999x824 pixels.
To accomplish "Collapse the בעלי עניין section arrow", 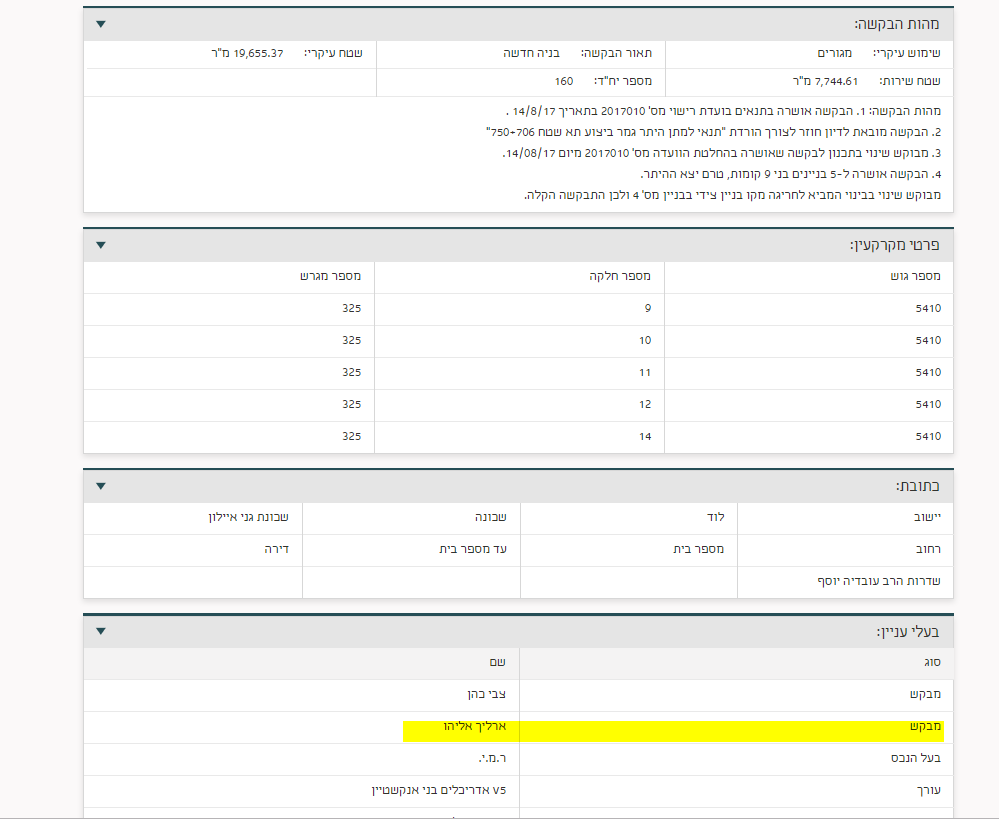I will pyautogui.click(x=101, y=632).
